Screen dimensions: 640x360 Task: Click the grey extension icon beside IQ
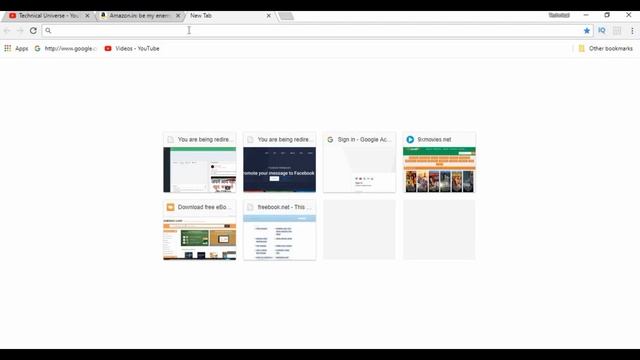coord(617,31)
